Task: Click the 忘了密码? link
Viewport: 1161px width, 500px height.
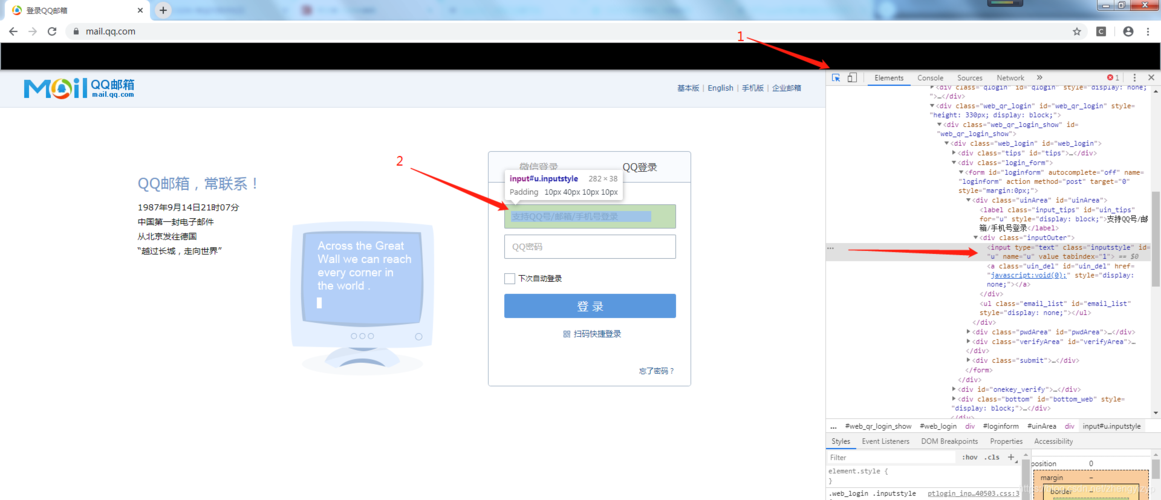Action: pos(657,371)
